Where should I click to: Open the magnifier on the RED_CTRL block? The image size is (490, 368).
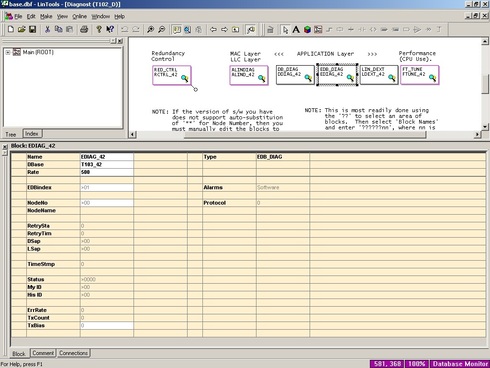click(184, 78)
